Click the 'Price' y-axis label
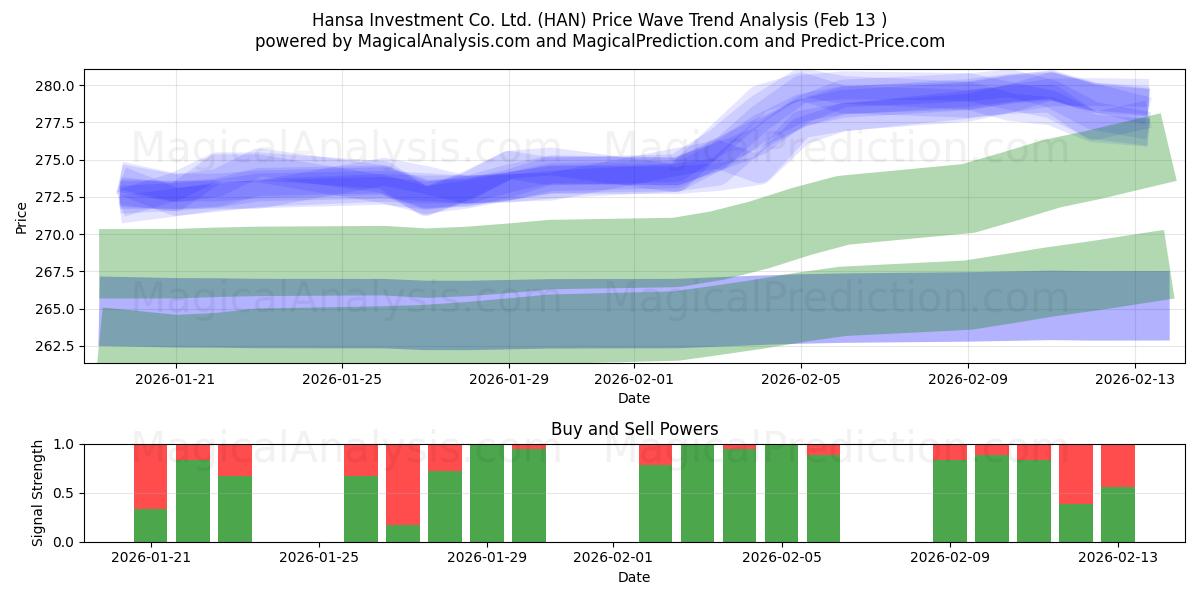 [21, 216]
